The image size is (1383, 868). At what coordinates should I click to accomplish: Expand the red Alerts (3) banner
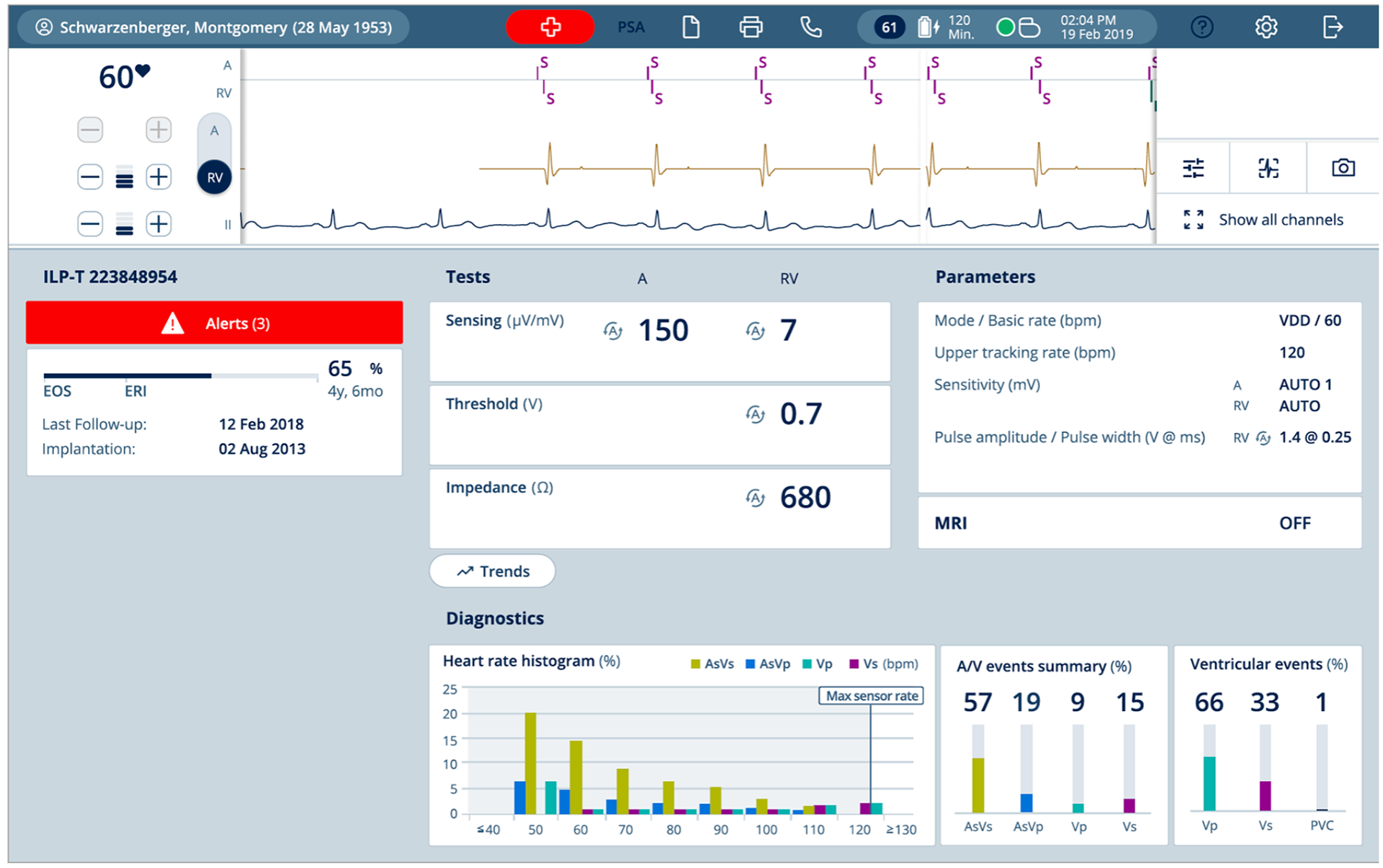pyautogui.click(x=214, y=323)
